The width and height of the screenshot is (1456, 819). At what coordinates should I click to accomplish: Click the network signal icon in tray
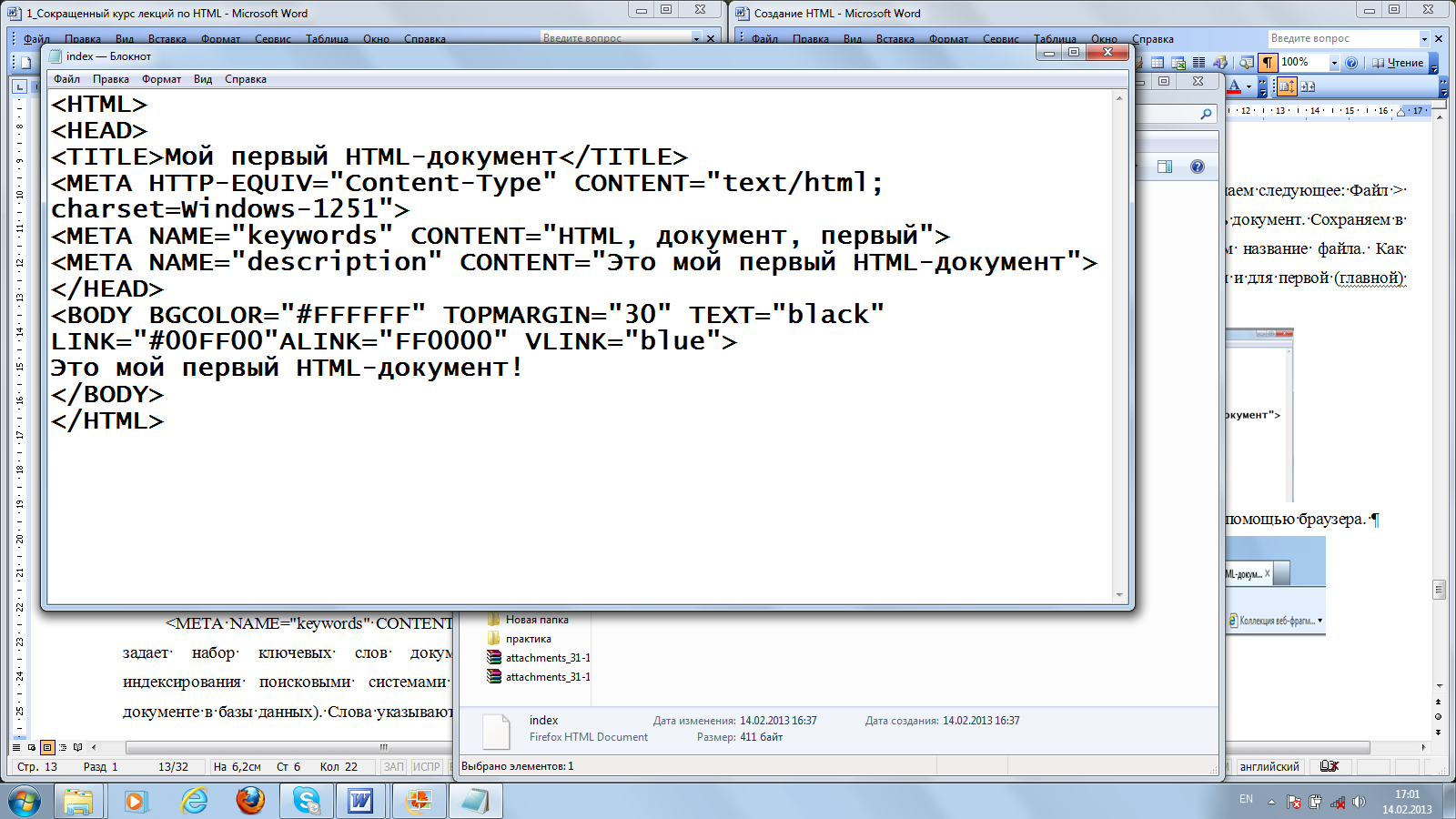(1337, 803)
